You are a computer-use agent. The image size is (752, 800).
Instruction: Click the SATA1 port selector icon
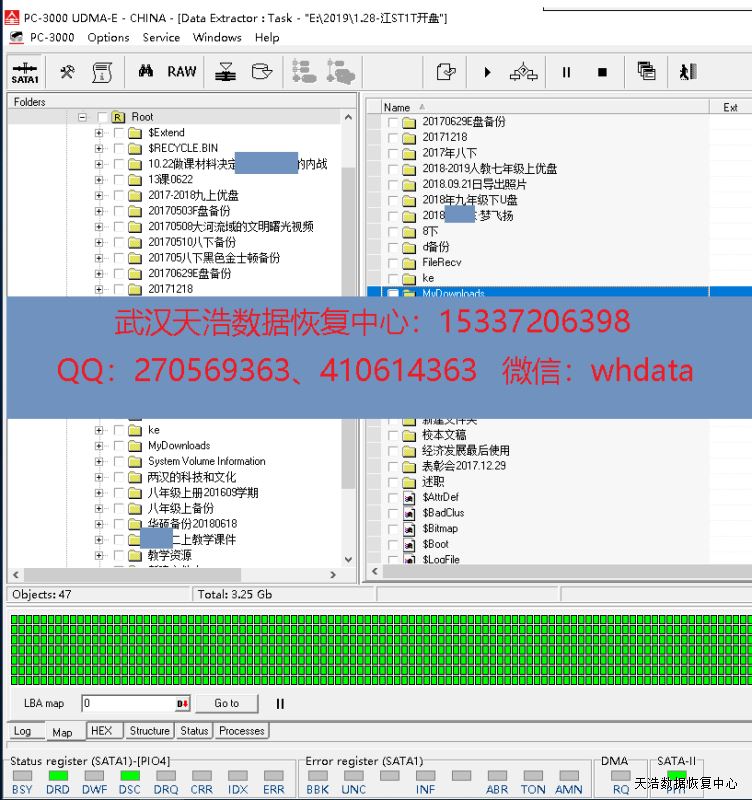25,72
